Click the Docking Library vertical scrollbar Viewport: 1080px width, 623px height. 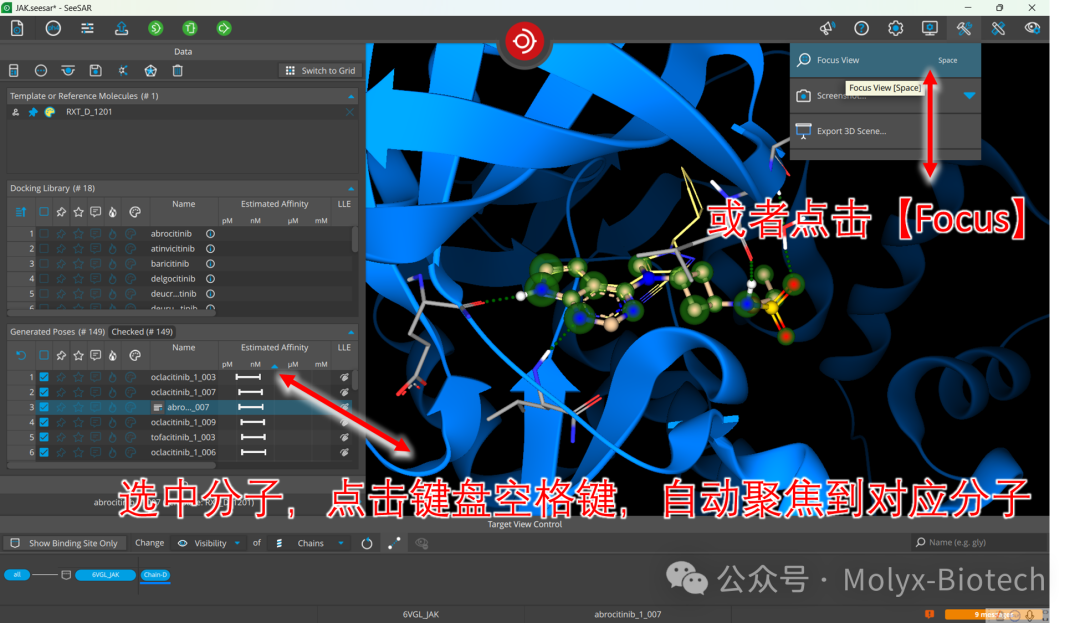point(355,240)
